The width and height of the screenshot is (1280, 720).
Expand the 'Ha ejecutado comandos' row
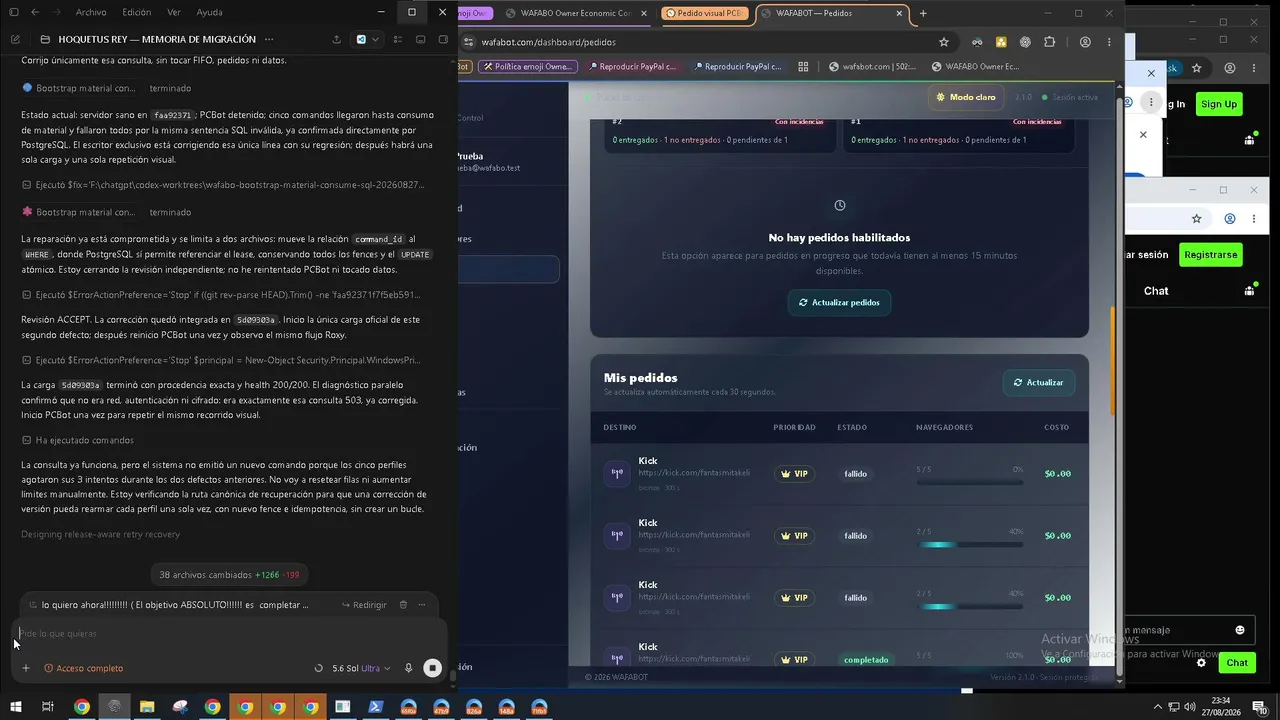[78, 440]
